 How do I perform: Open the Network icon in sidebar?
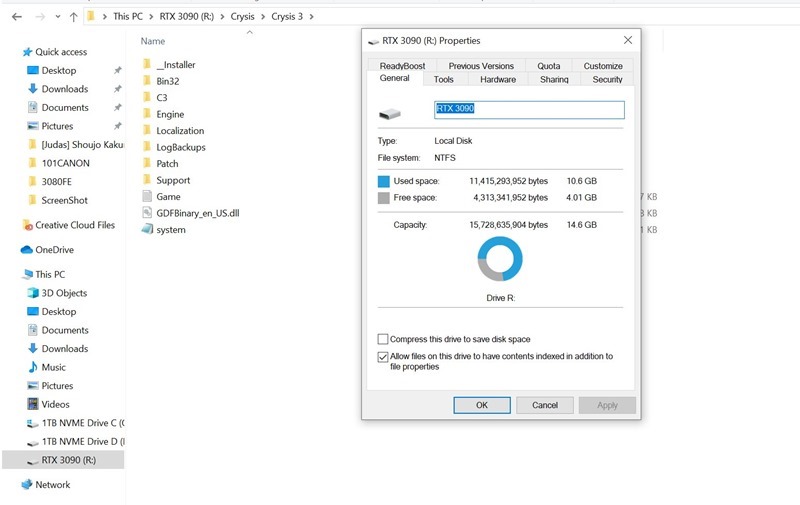27,485
